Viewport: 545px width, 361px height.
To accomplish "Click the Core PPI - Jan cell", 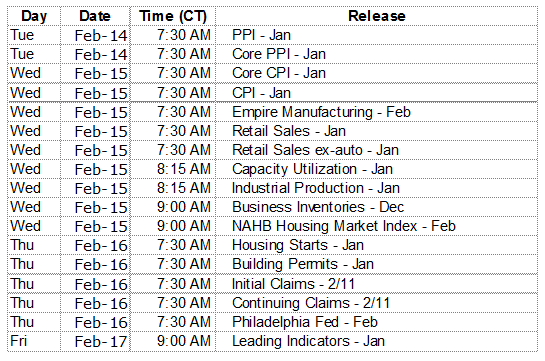I will click(376, 54).
